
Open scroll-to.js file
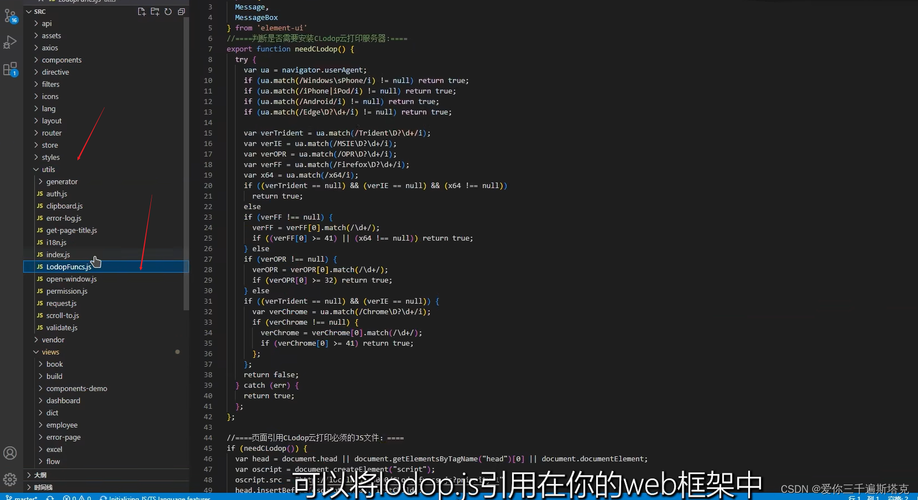pyautogui.click(x=106, y=316)
